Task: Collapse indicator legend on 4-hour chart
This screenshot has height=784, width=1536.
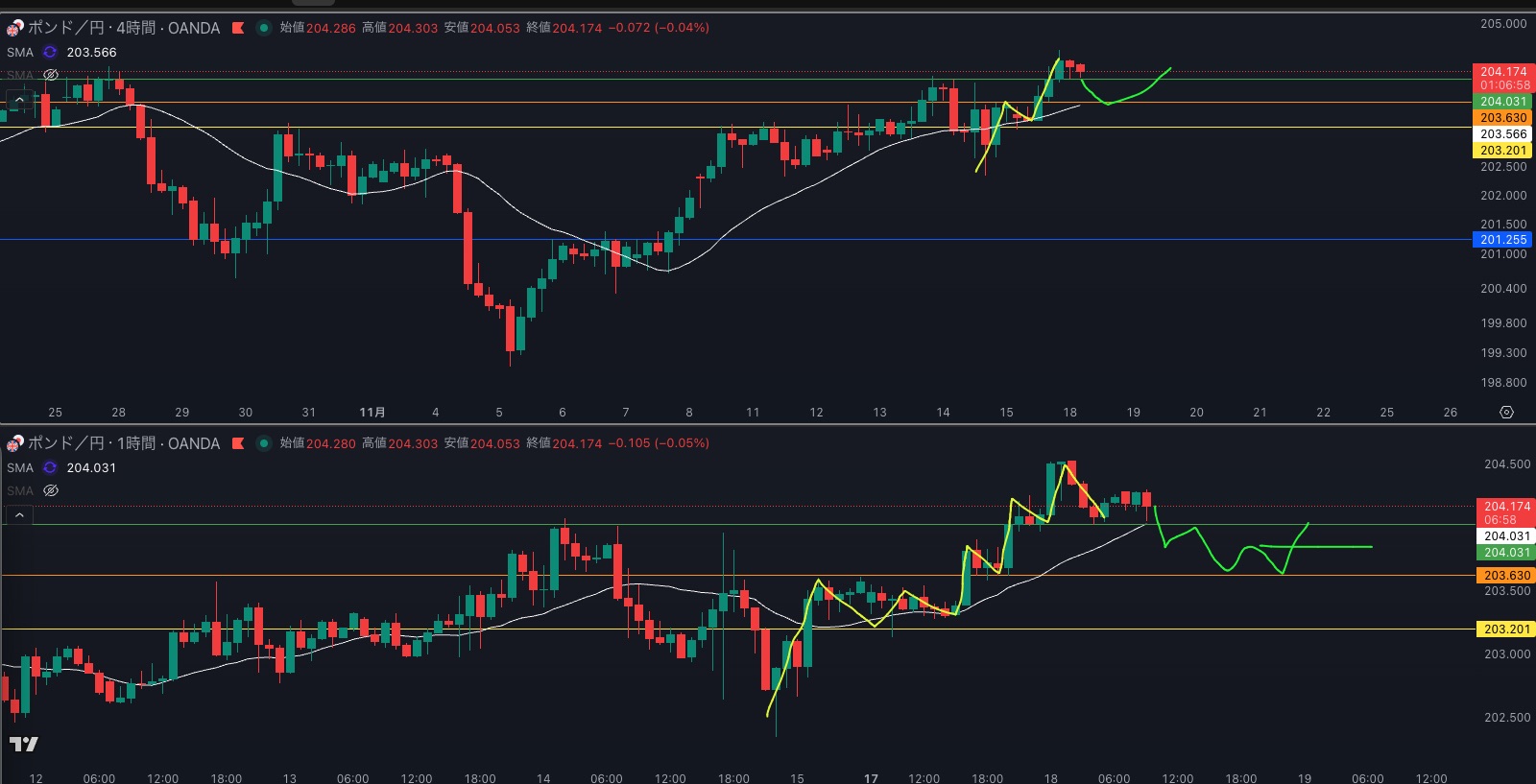Action: coord(19,99)
